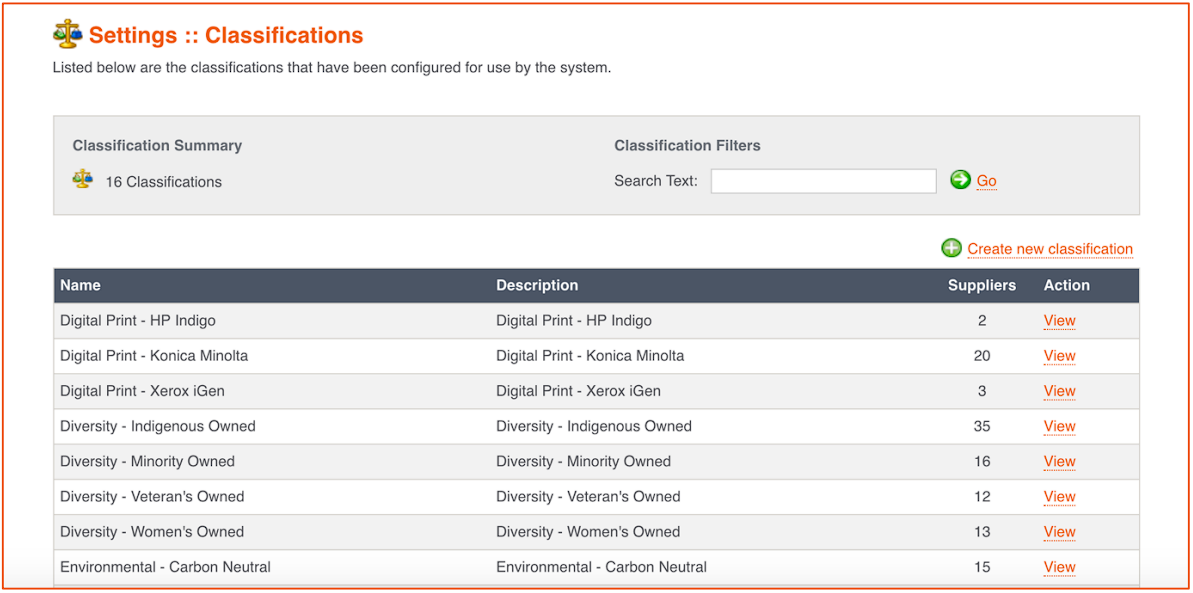Open Create new classification link

tap(1050, 249)
